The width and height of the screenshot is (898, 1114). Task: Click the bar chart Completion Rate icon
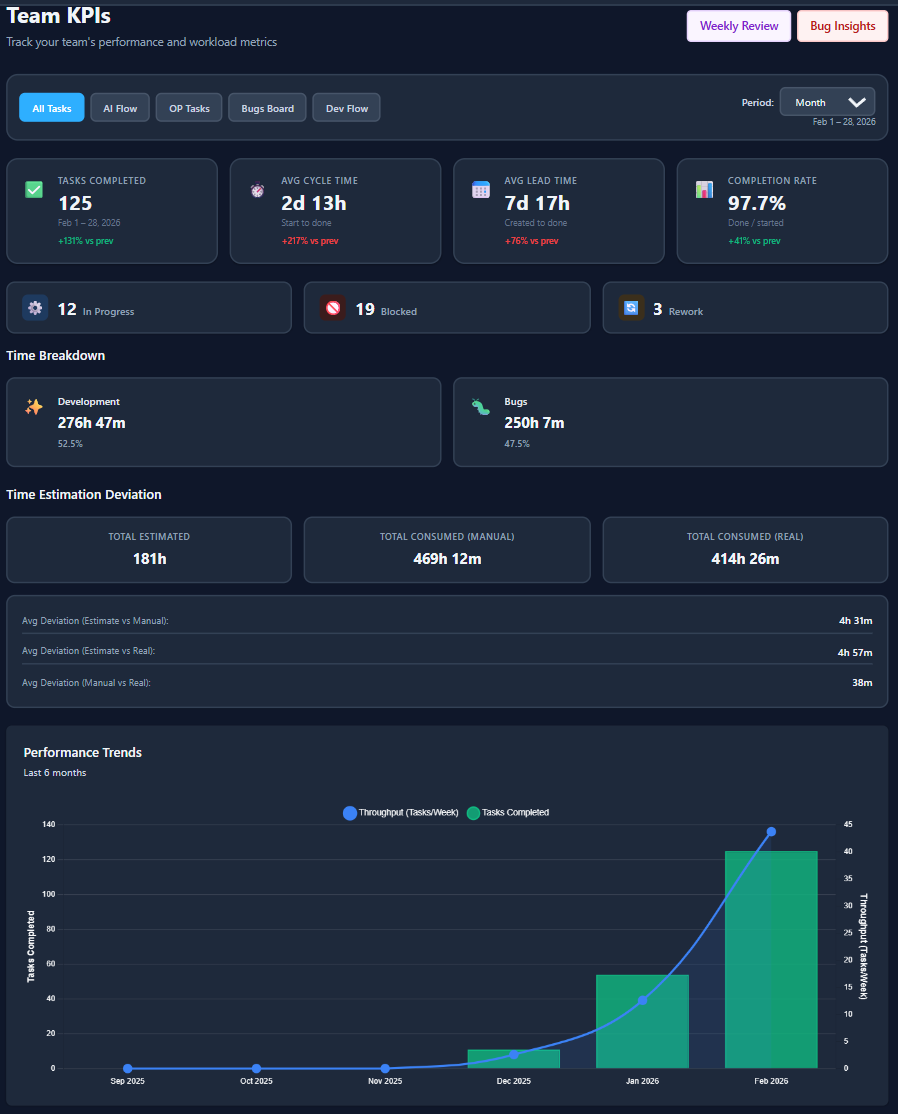(x=704, y=190)
